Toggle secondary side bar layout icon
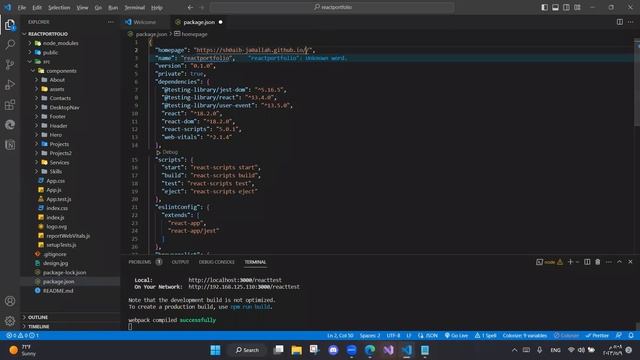The height and width of the screenshot is (360, 640). 566,7
